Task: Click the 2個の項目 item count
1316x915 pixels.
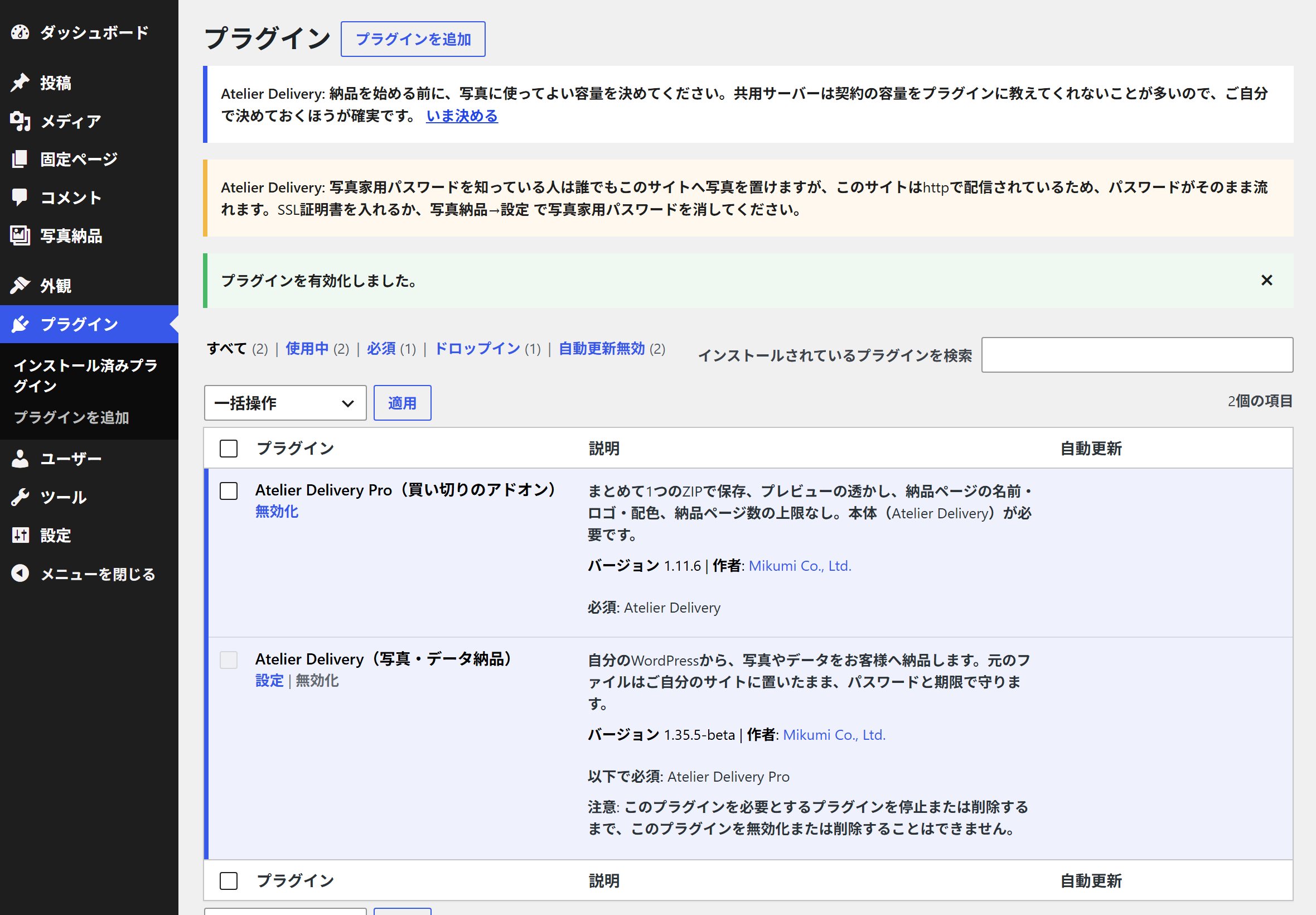Action: click(1260, 401)
